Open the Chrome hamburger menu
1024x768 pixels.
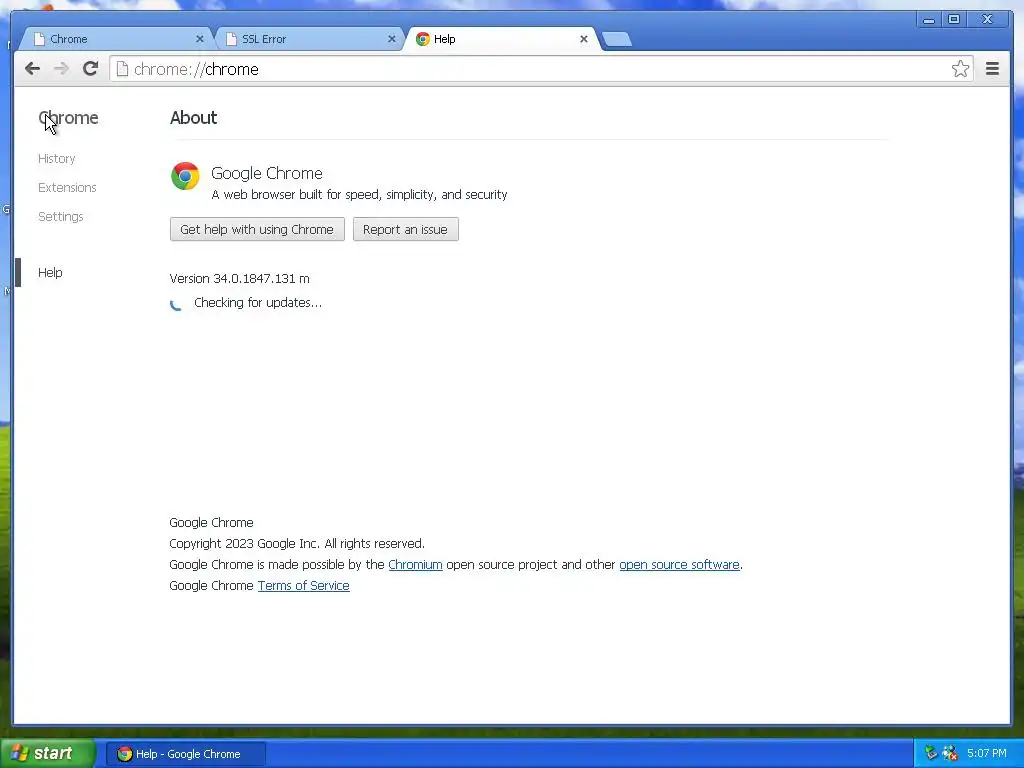tap(992, 69)
